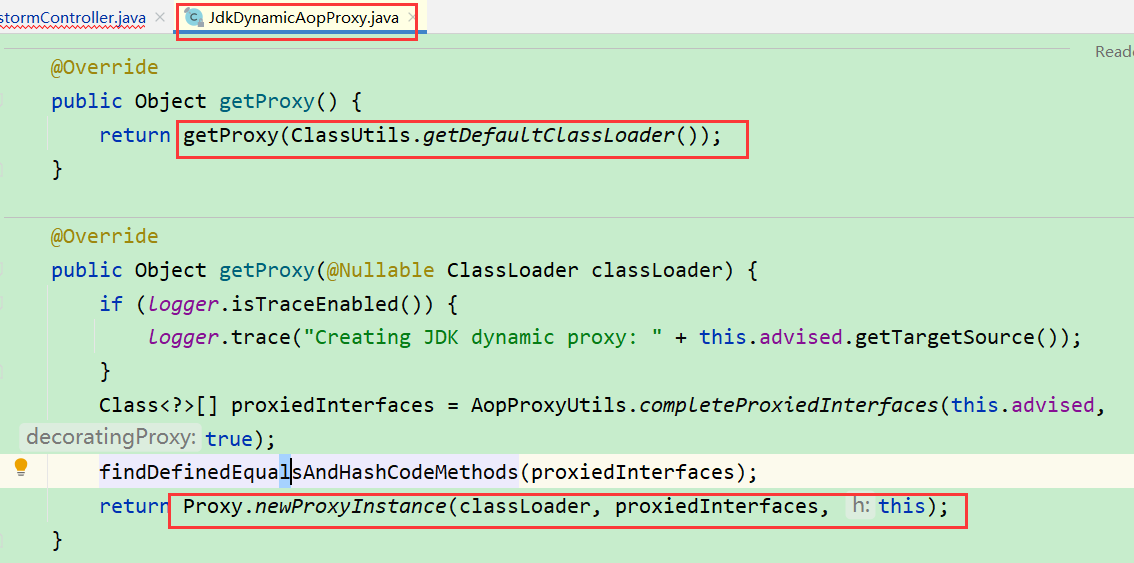Open the yellow lightbulb quick-fix icon
The width and height of the screenshot is (1134, 563).
click(x=22, y=467)
